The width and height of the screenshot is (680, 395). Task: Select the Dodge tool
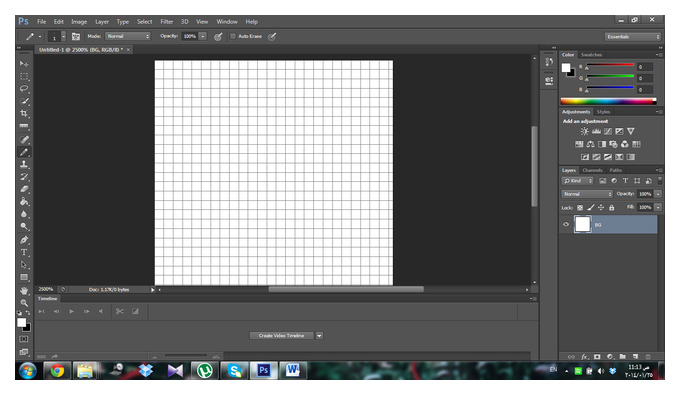[x=24, y=226]
